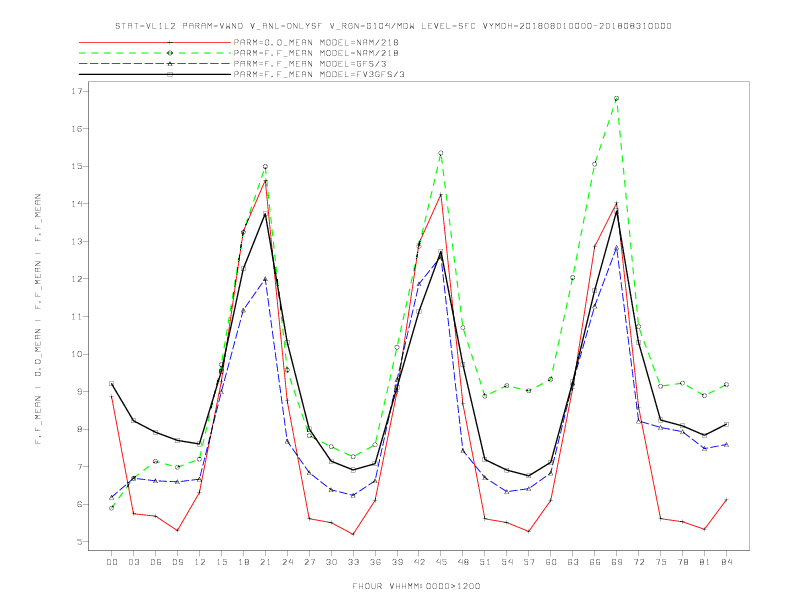The height and width of the screenshot is (612, 792).
Task: Click the red curve's lowest point at hour 33
Action: coord(353,534)
